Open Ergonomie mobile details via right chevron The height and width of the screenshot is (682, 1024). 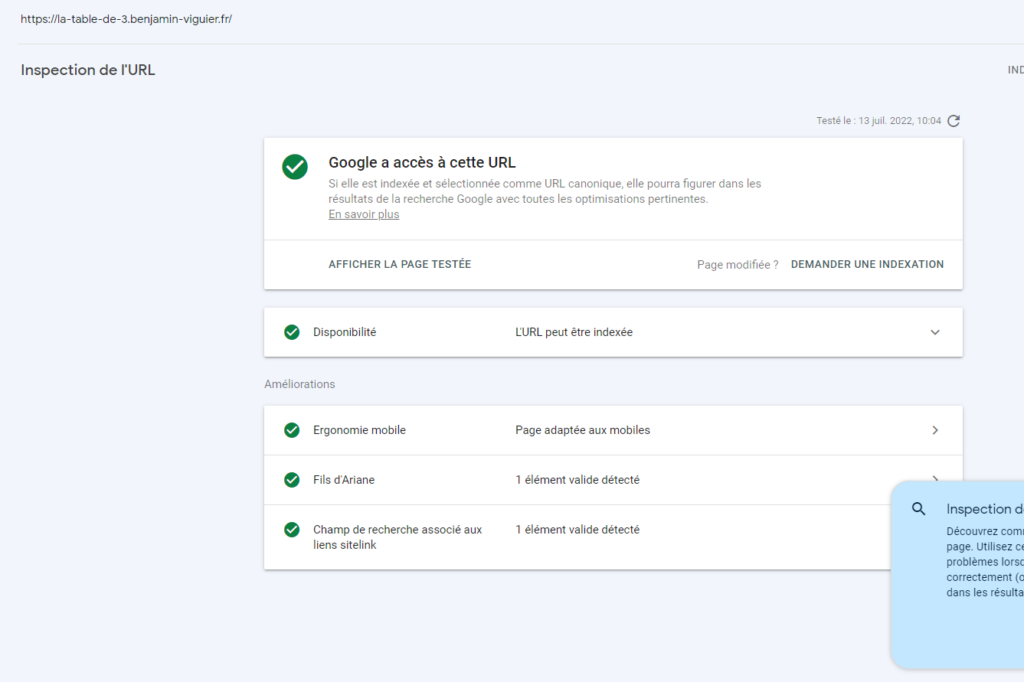click(x=935, y=430)
